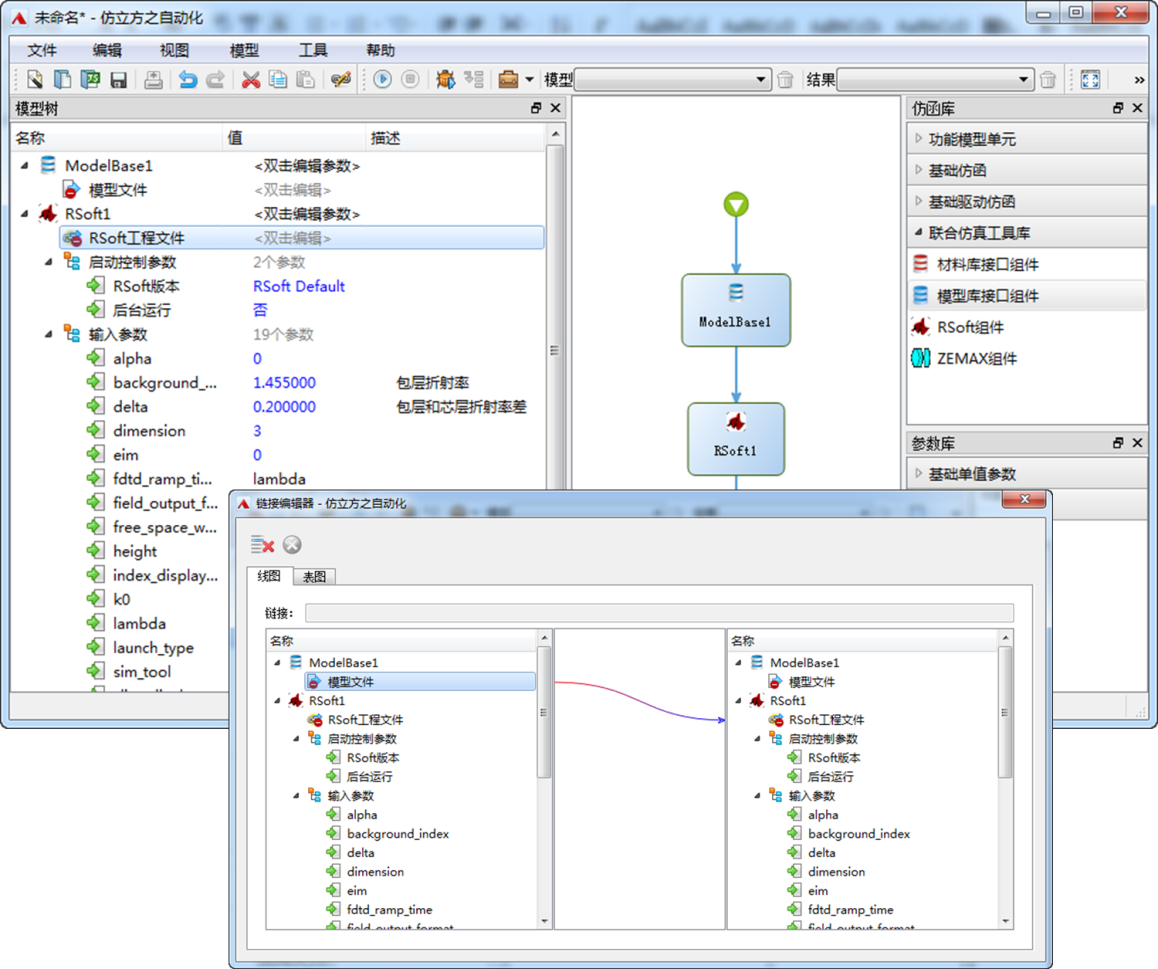This screenshot has height=969, width=1158.
Task: Toggle fullscreen view toolbar icon
Action: tap(1091, 80)
